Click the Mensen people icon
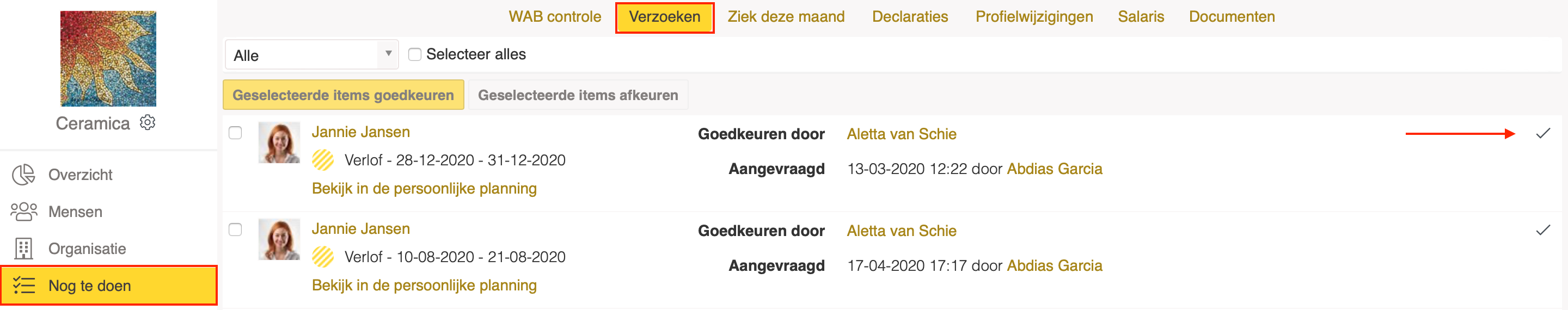The image size is (1568, 310). 24,212
